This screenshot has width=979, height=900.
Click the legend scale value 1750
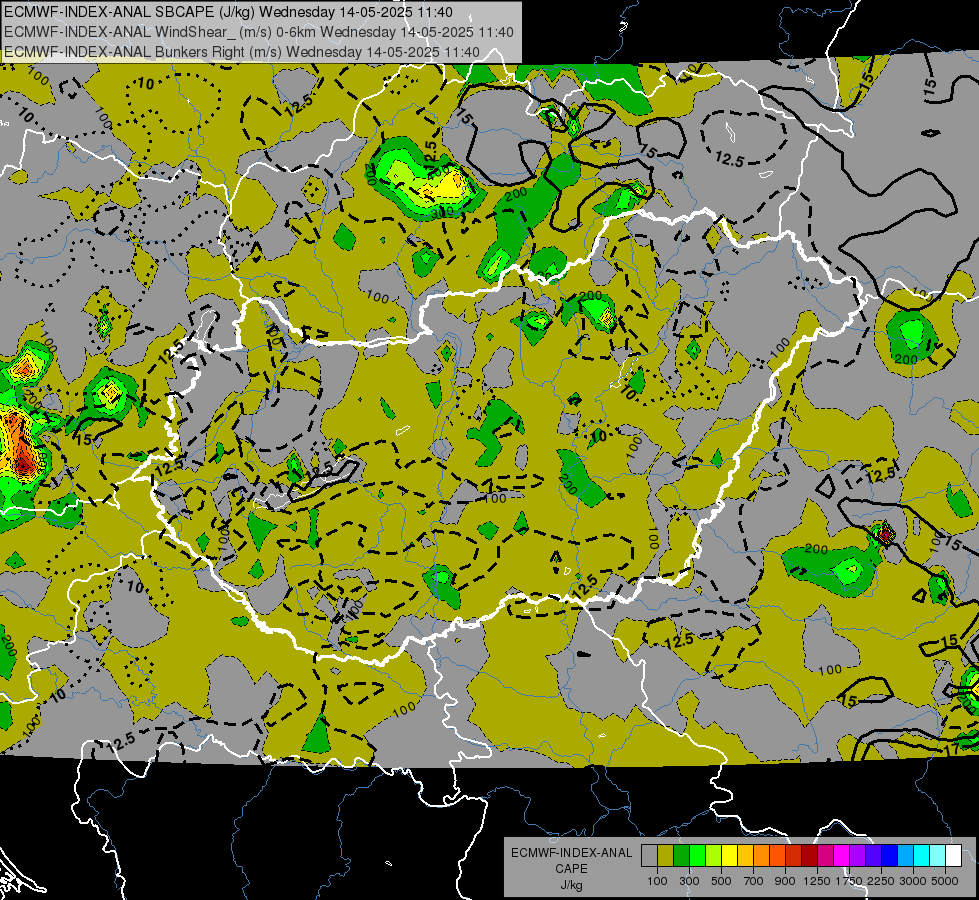click(x=849, y=881)
